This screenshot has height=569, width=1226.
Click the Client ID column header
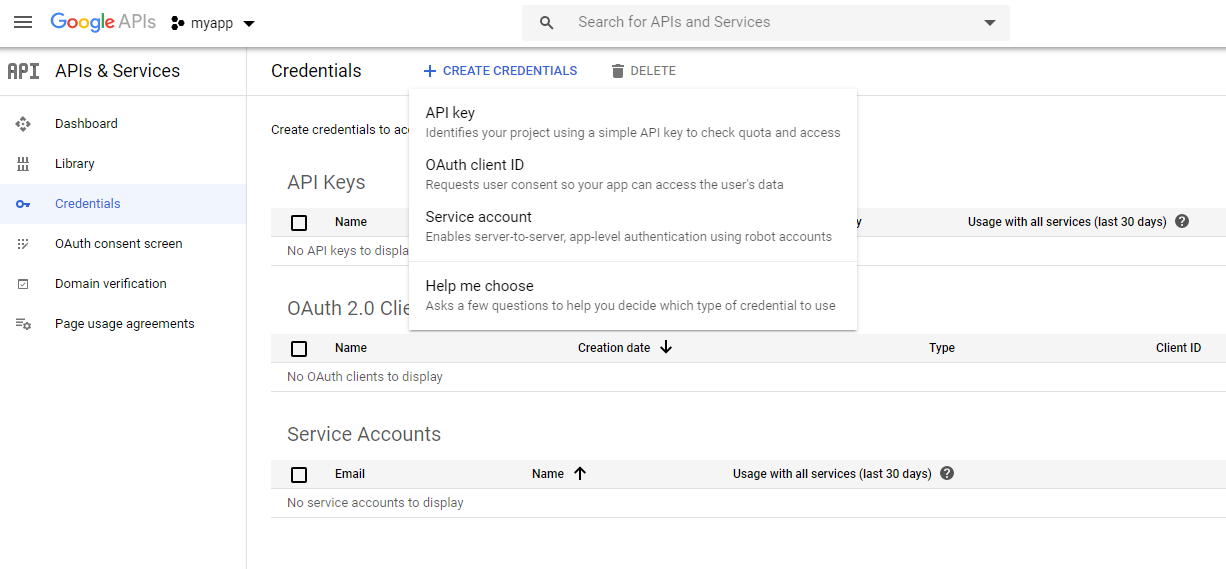pyautogui.click(x=1178, y=348)
